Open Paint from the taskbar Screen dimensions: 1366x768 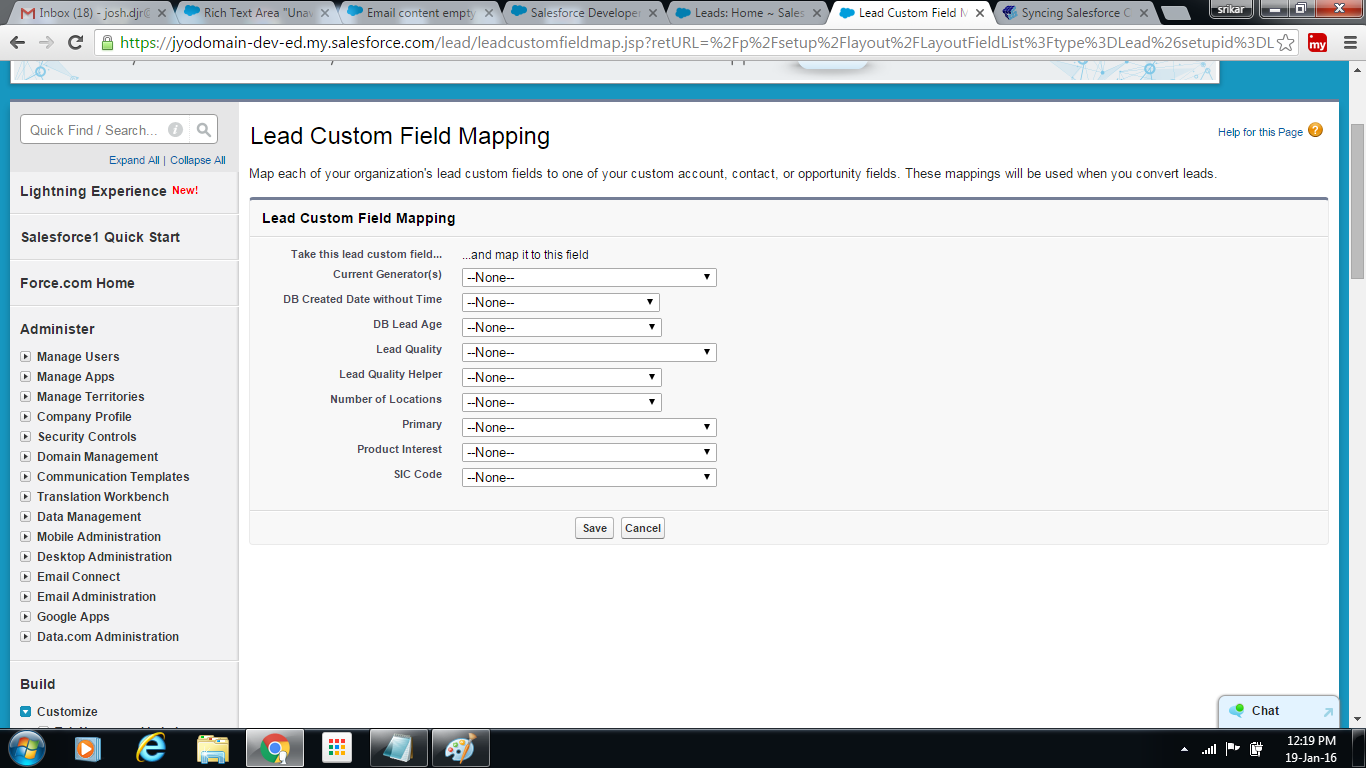[461, 748]
